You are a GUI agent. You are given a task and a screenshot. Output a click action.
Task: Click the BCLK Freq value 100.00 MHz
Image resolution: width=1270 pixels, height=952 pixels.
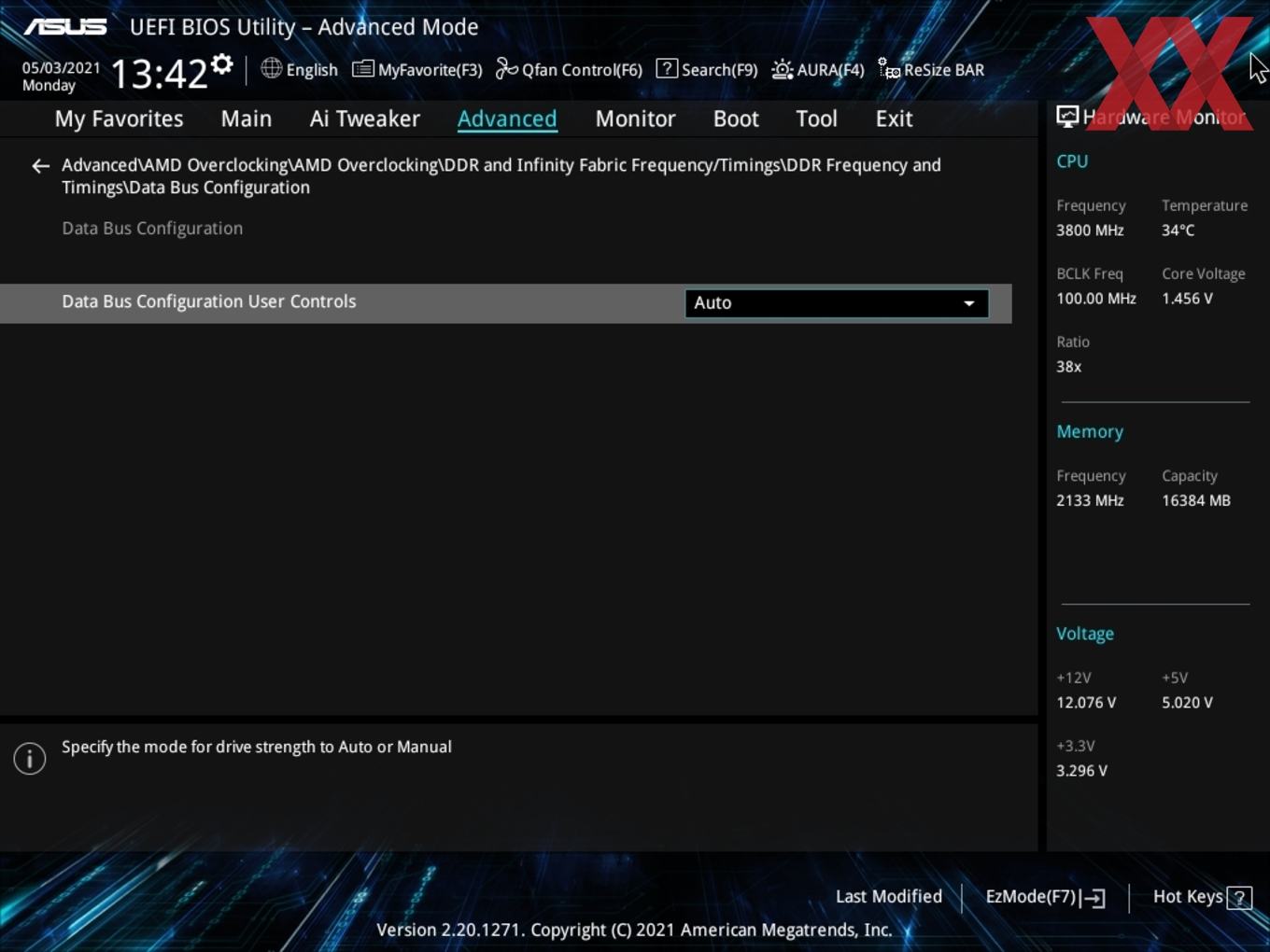coord(1096,299)
